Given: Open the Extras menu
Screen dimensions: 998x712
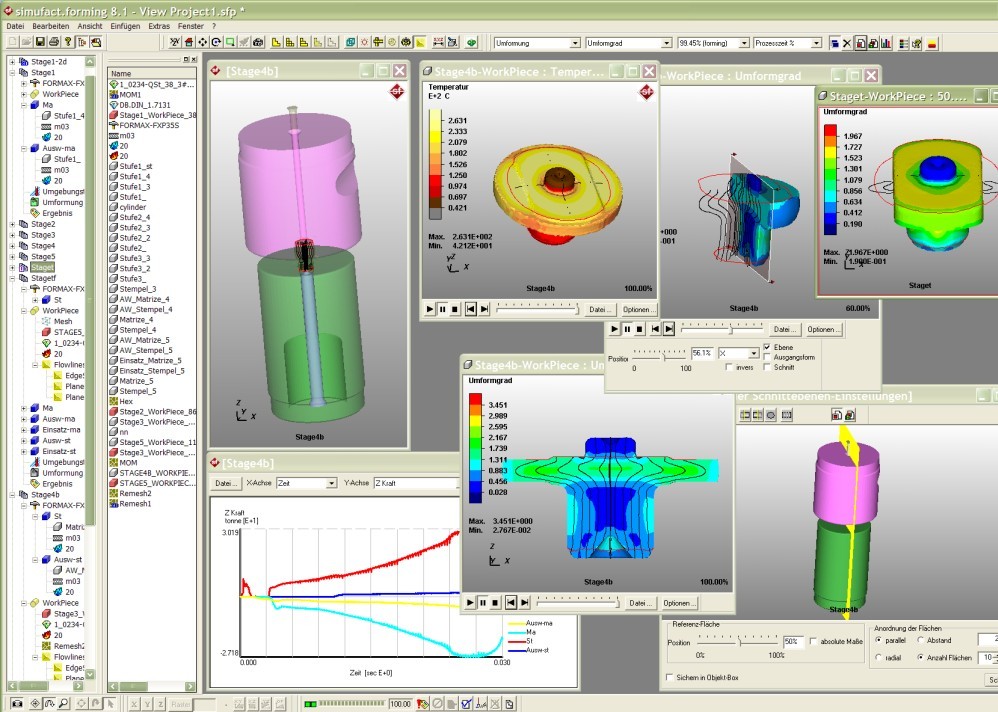Looking at the screenshot, I should [x=159, y=26].
